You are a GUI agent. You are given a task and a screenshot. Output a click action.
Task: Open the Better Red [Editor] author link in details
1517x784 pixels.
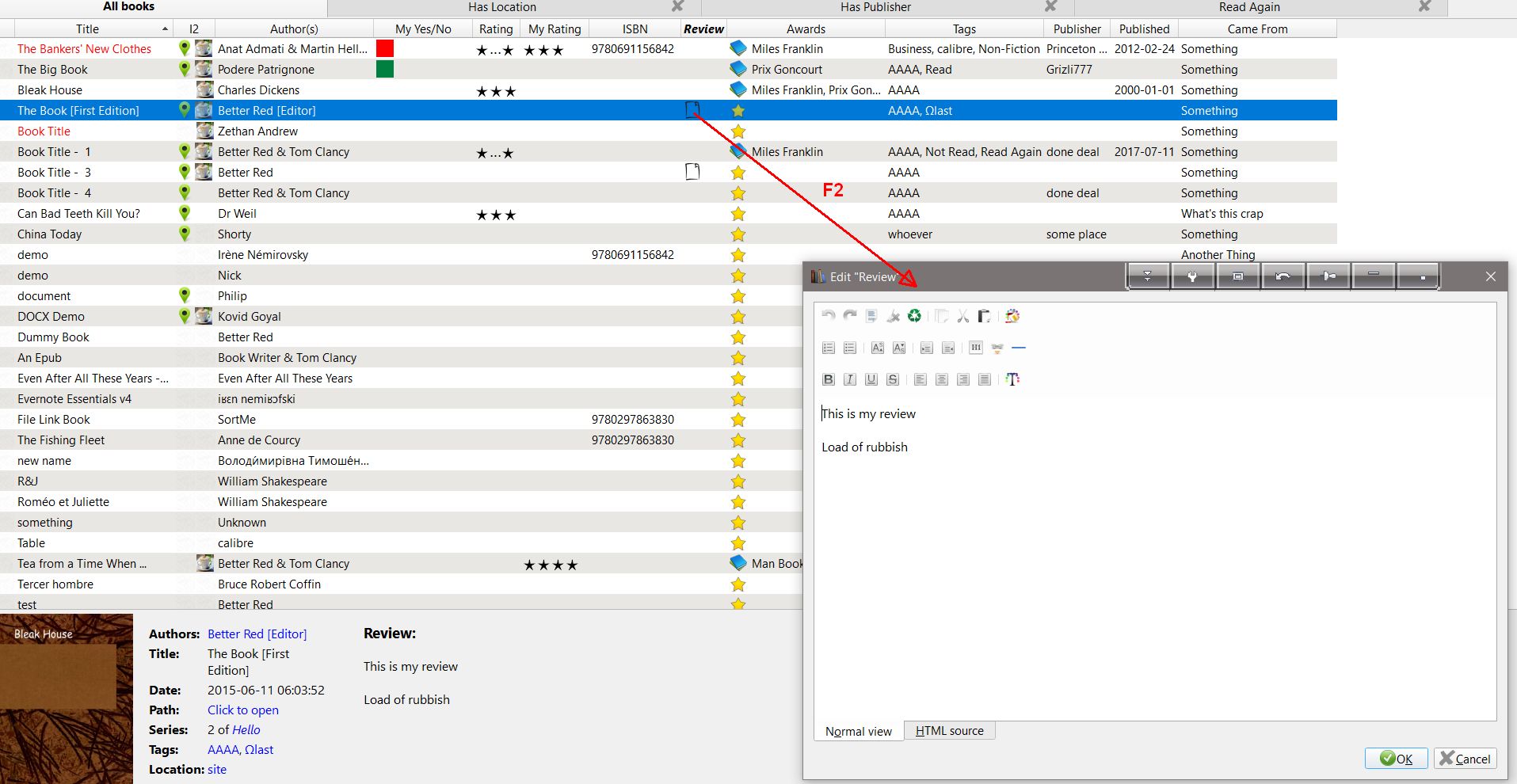[x=257, y=634]
